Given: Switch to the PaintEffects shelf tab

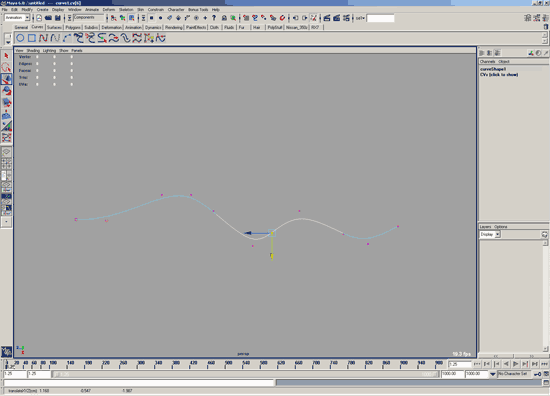Looking at the screenshot, I should [x=196, y=27].
